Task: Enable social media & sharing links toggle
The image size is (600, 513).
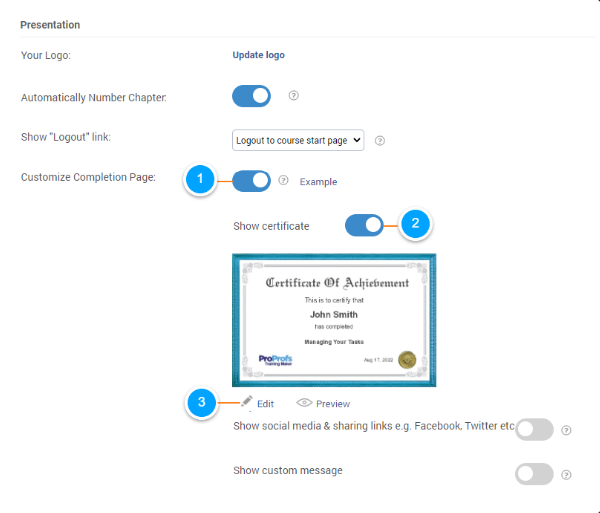Action: [x=534, y=430]
